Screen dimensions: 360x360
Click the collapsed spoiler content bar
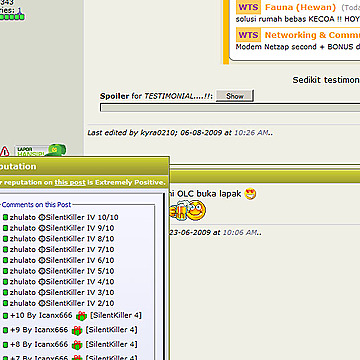click(x=230, y=108)
